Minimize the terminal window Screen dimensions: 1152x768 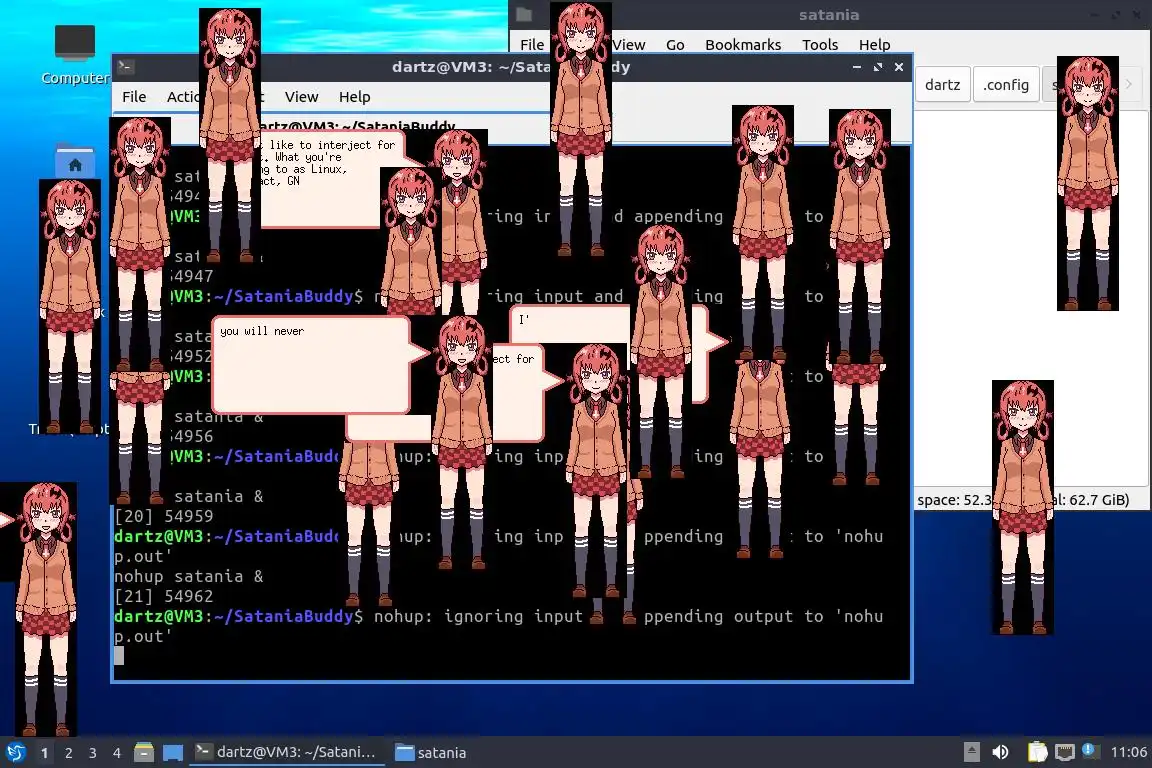[857, 67]
